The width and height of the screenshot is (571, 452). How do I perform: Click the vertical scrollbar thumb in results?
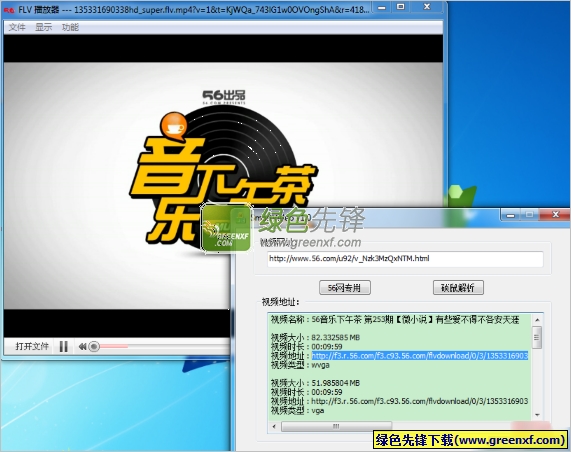[x=537, y=337]
